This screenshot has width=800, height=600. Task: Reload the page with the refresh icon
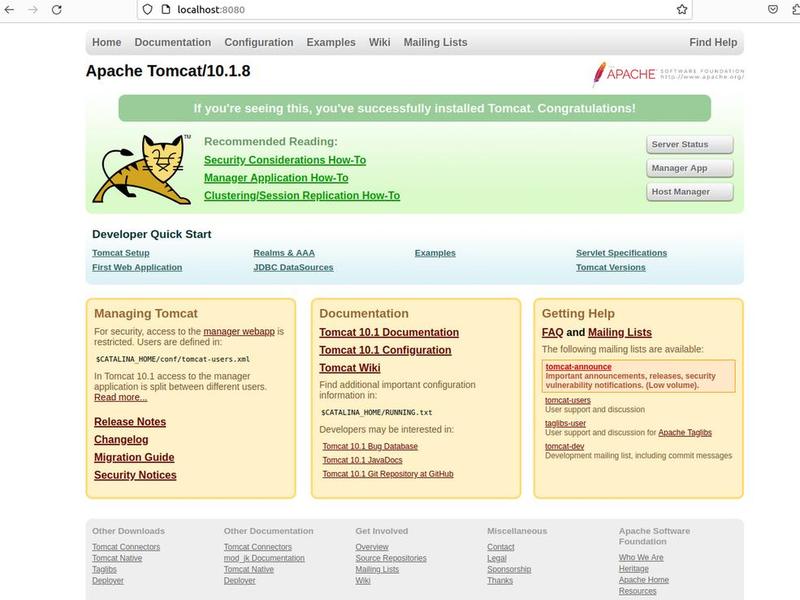57,10
